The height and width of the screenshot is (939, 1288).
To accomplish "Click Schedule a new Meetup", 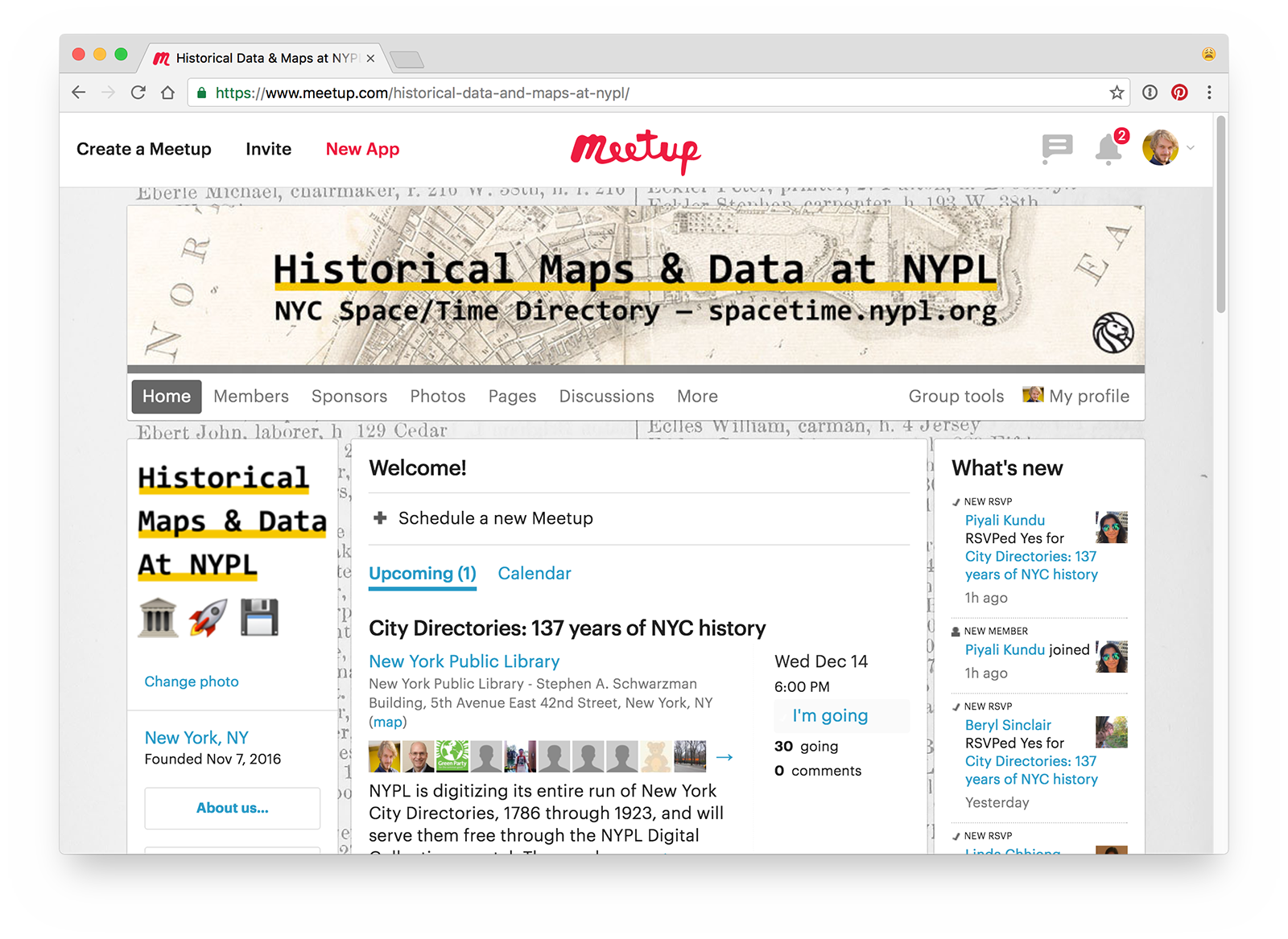I will click(x=496, y=518).
